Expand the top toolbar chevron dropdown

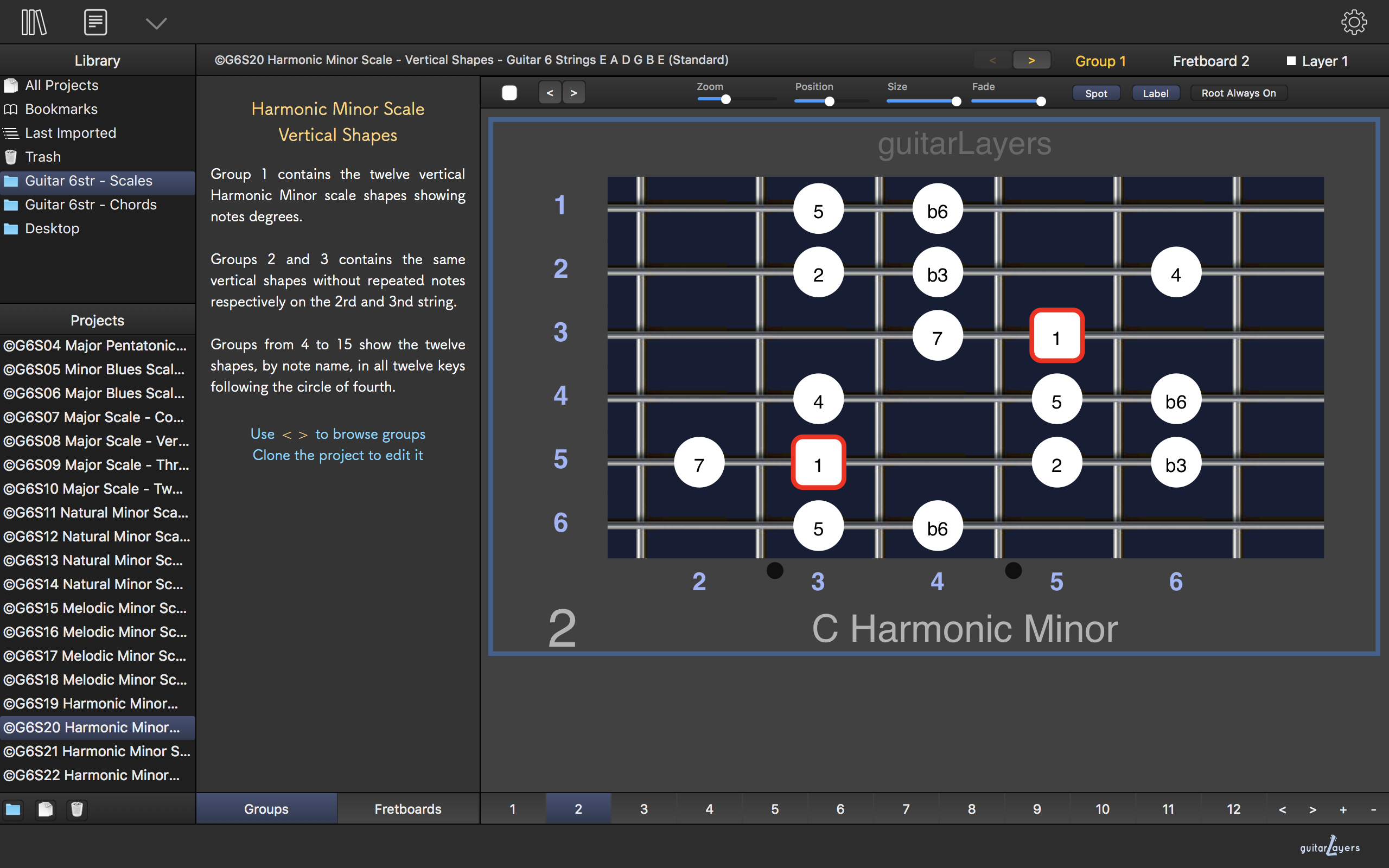click(156, 23)
